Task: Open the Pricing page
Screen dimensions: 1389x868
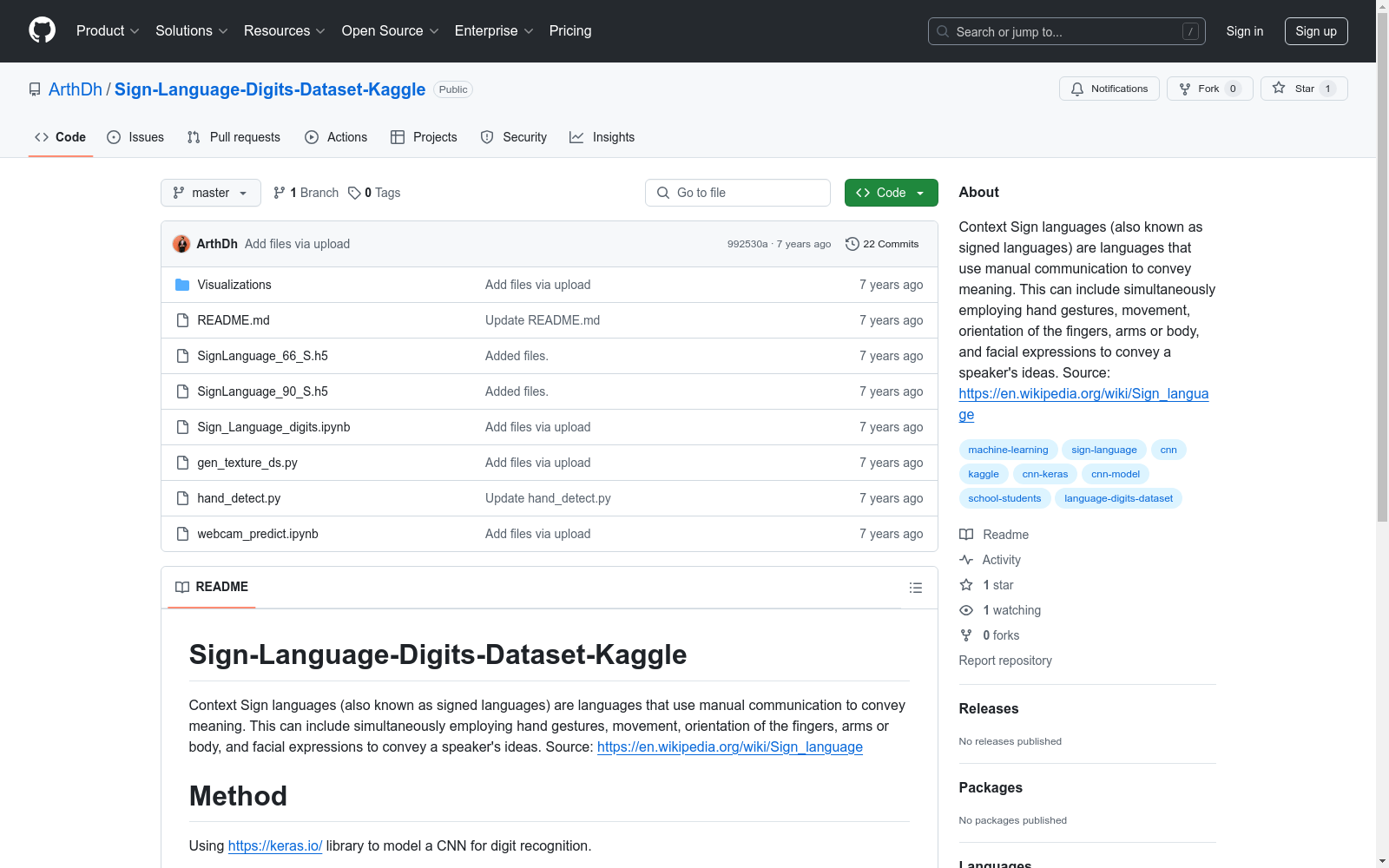Action: pos(570,31)
